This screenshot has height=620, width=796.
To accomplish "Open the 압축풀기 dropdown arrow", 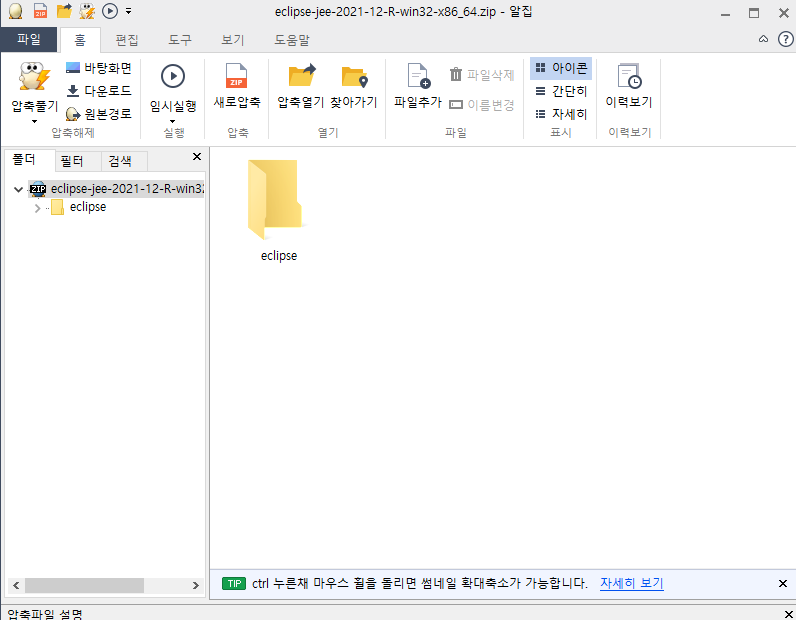I will [35, 121].
